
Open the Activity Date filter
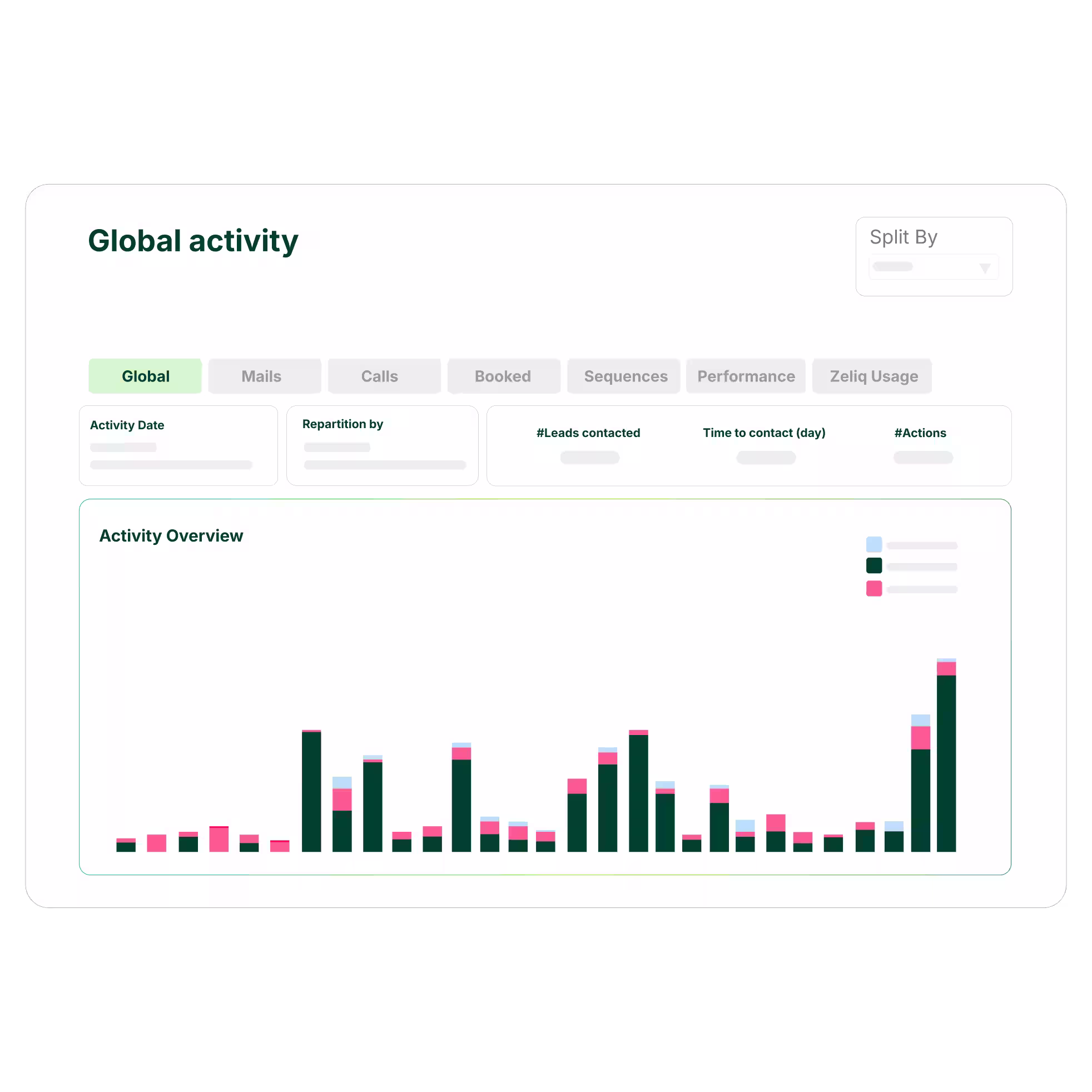pos(178,446)
